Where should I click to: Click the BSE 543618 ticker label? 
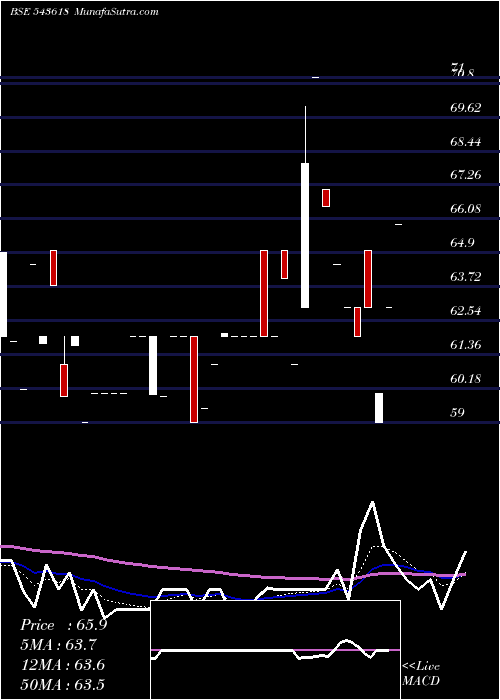pyautogui.click(x=39, y=12)
